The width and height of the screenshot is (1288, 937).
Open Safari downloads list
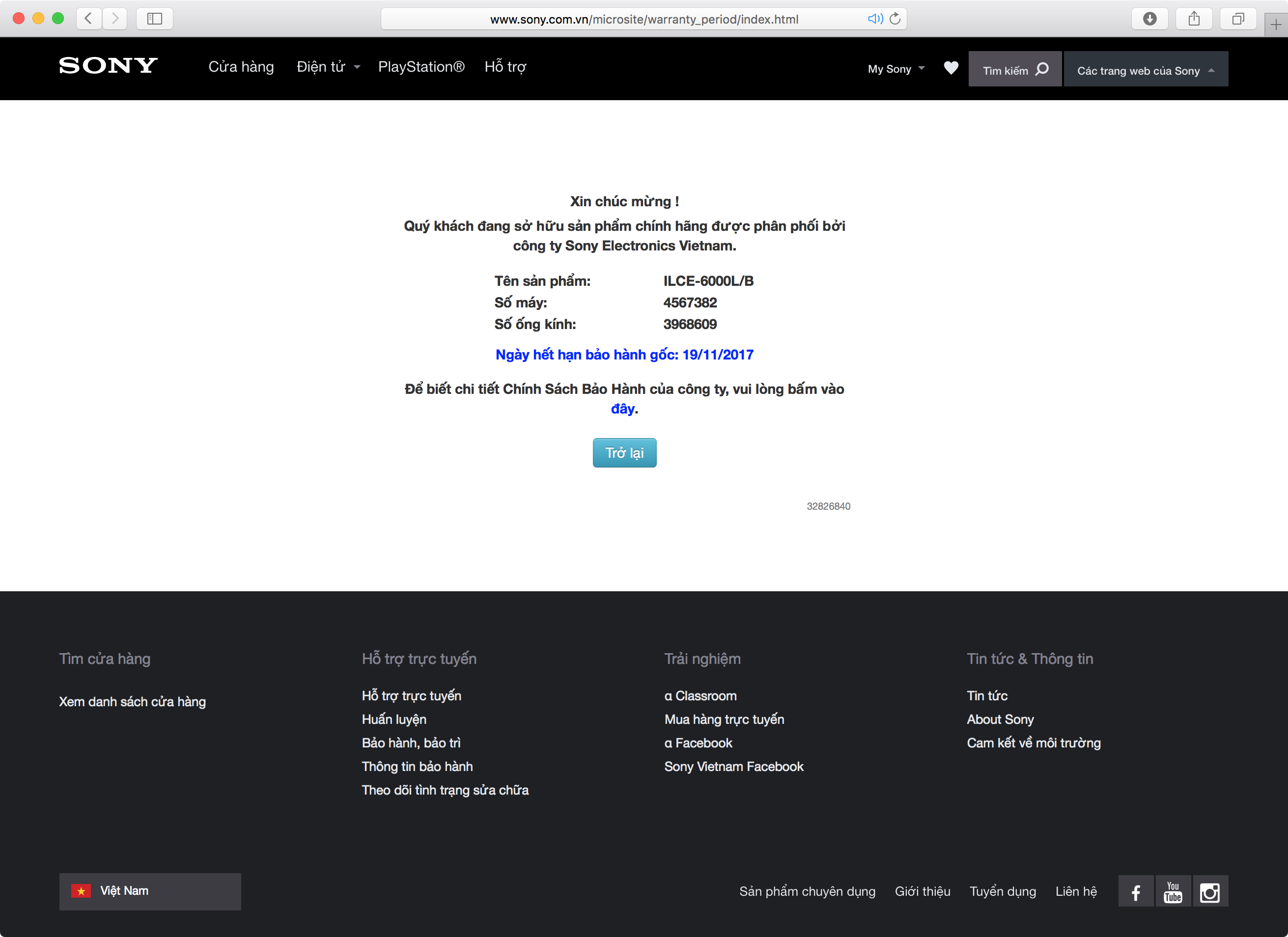(1149, 19)
